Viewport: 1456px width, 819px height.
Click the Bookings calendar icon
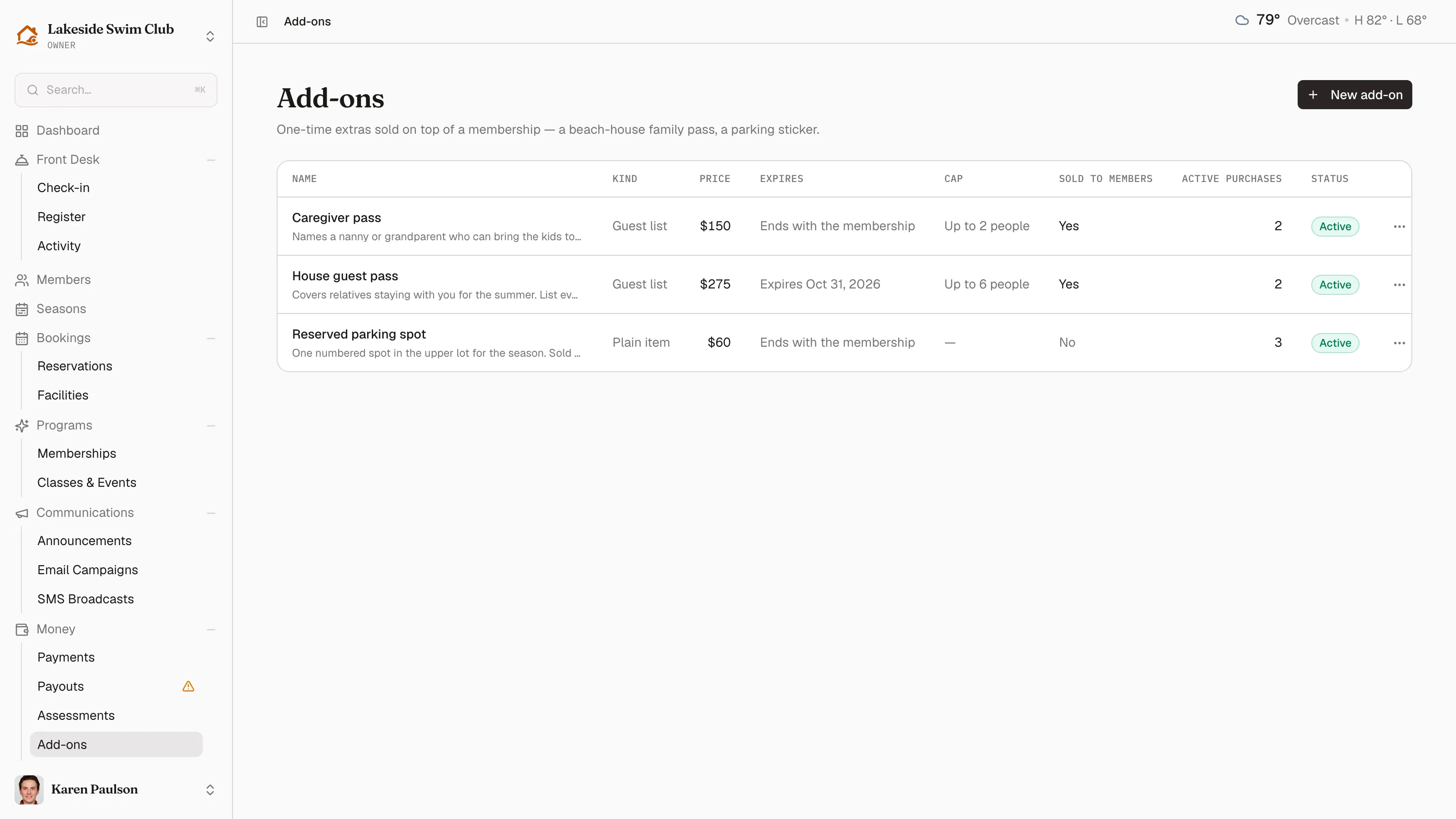[x=21, y=338]
